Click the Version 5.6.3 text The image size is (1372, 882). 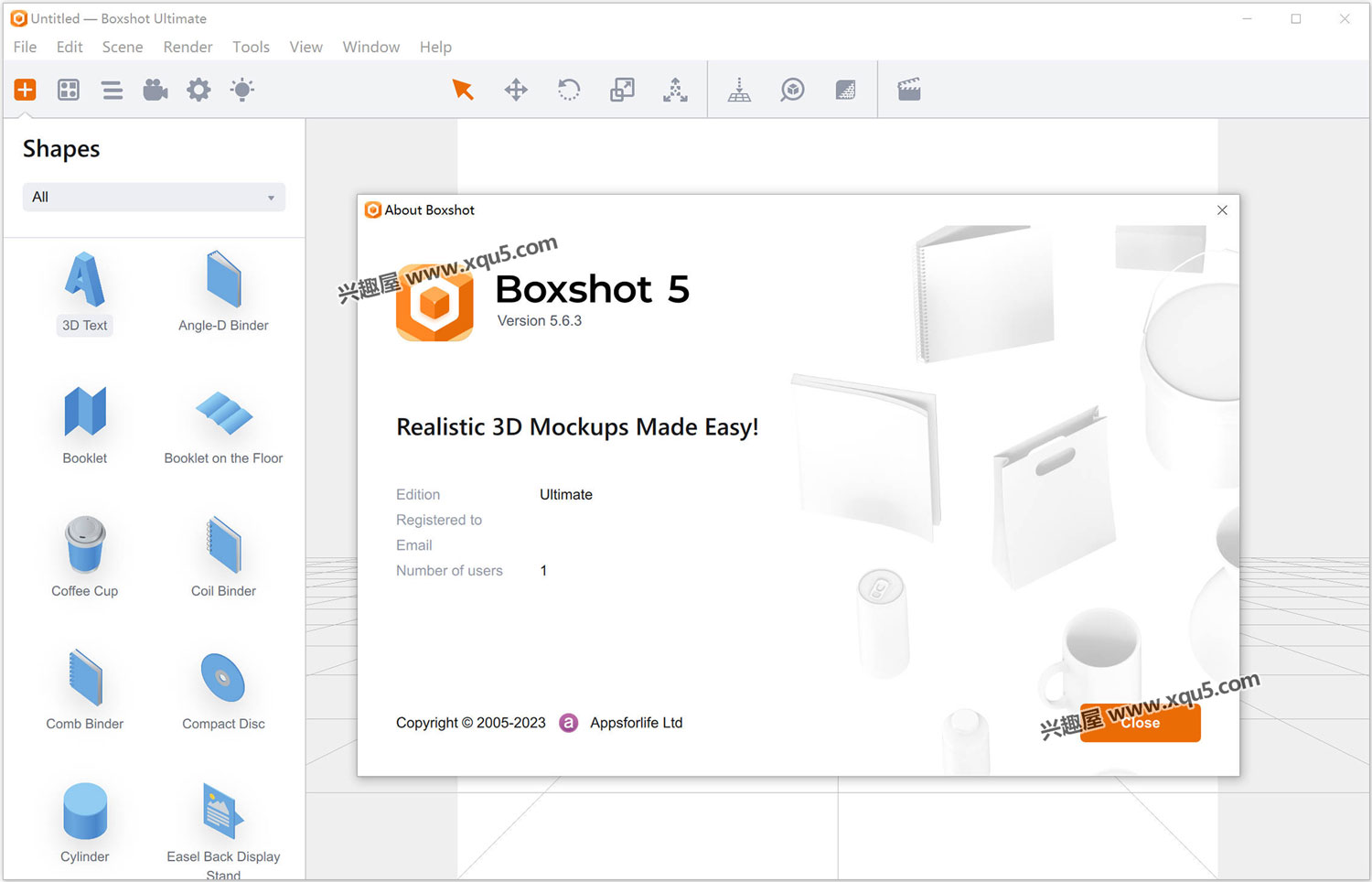(540, 320)
